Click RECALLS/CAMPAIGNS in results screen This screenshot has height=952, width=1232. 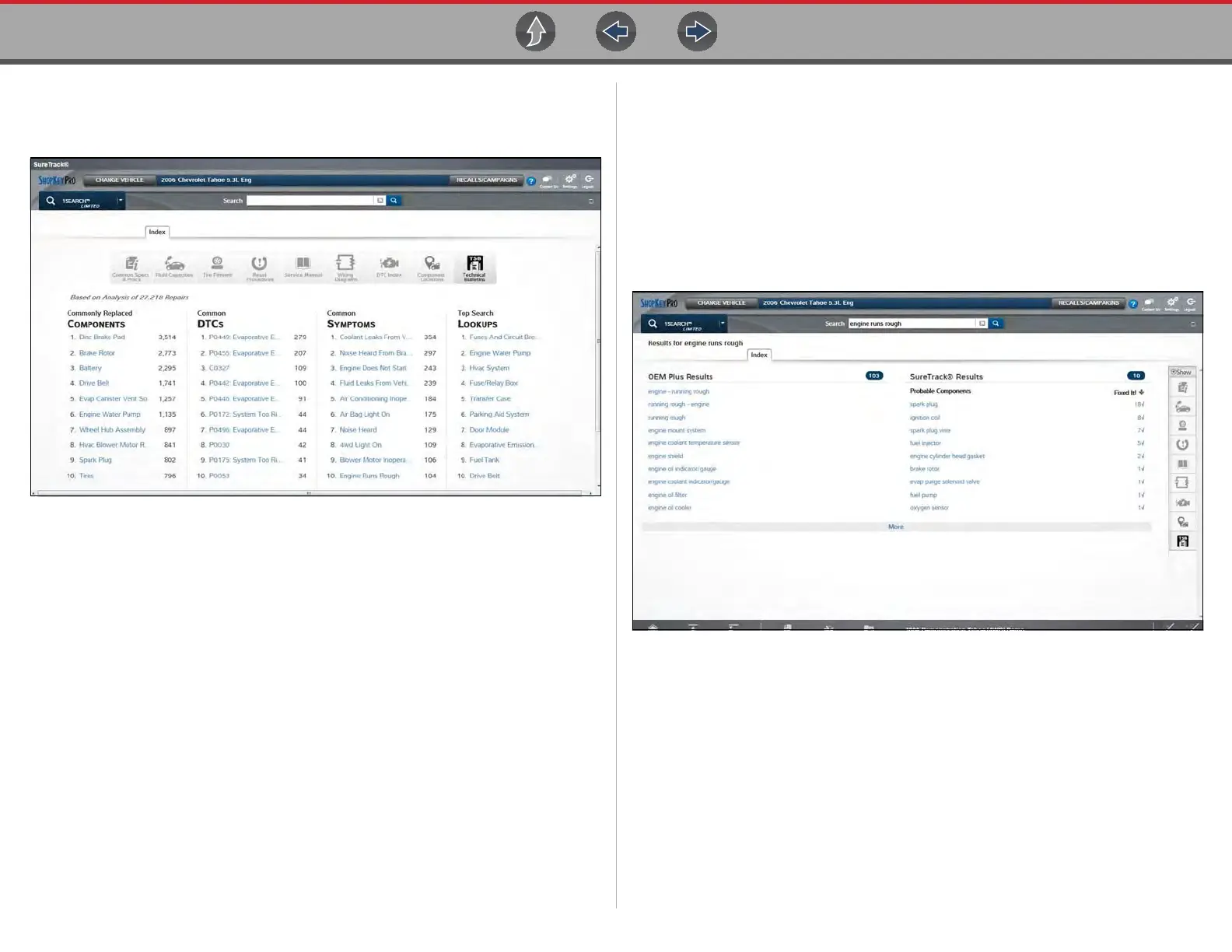click(1089, 303)
